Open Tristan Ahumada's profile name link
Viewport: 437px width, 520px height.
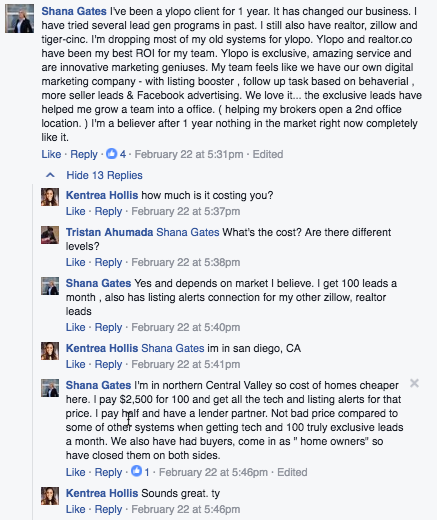click(x=109, y=232)
